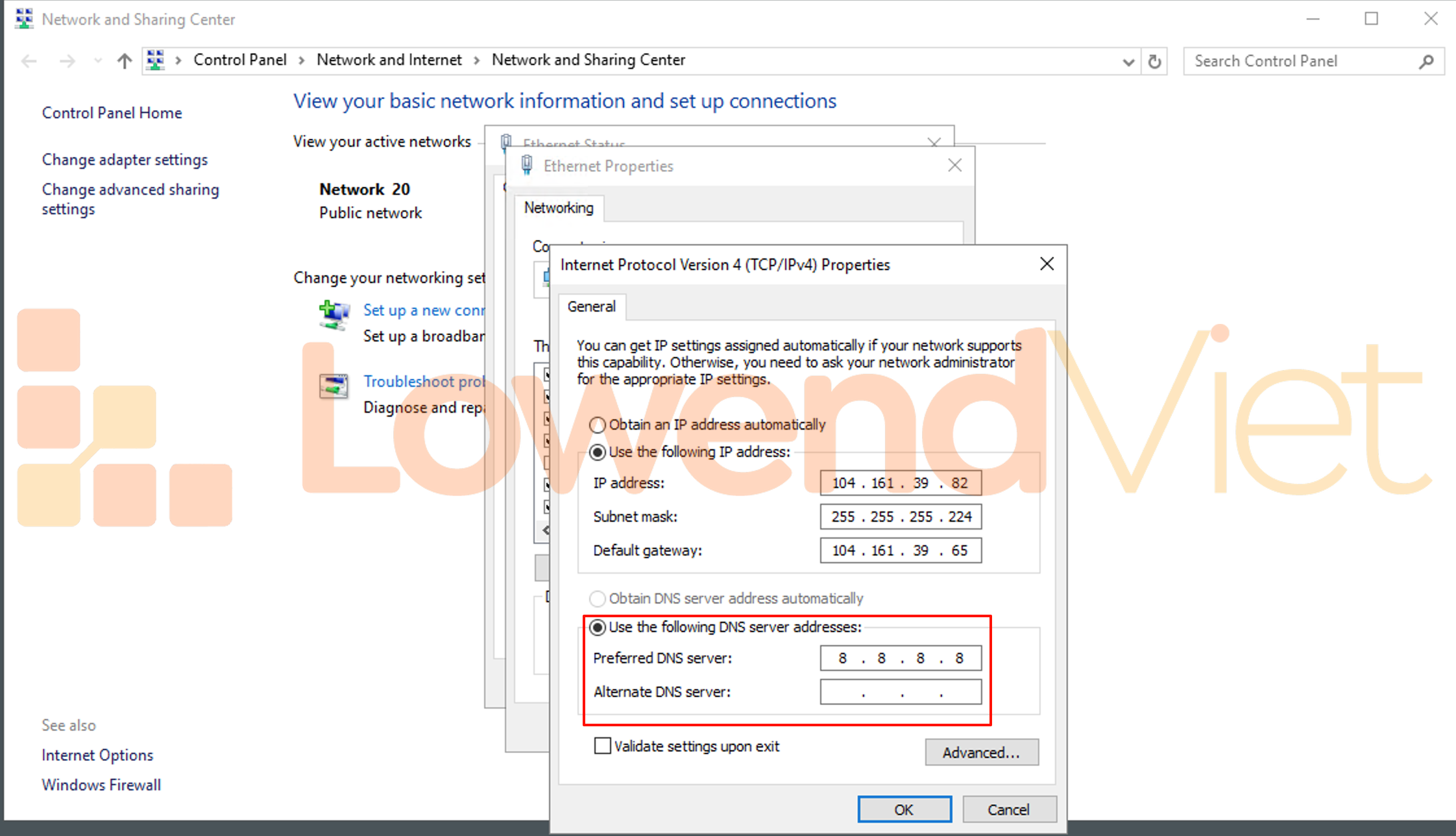Click the Back arrow navigation icon
The height and width of the screenshot is (836, 1456).
pos(29,61)
